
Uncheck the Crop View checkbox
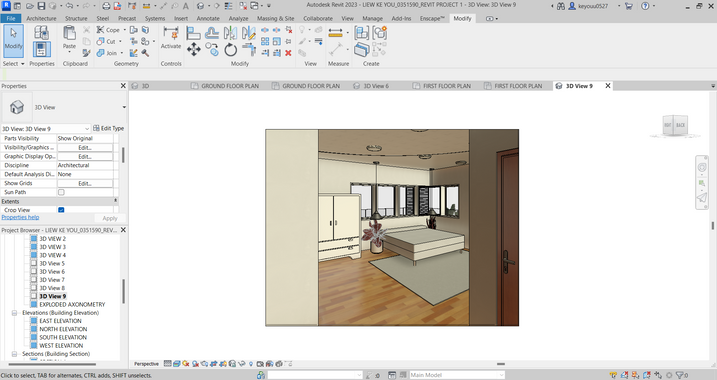coord(61,210)
